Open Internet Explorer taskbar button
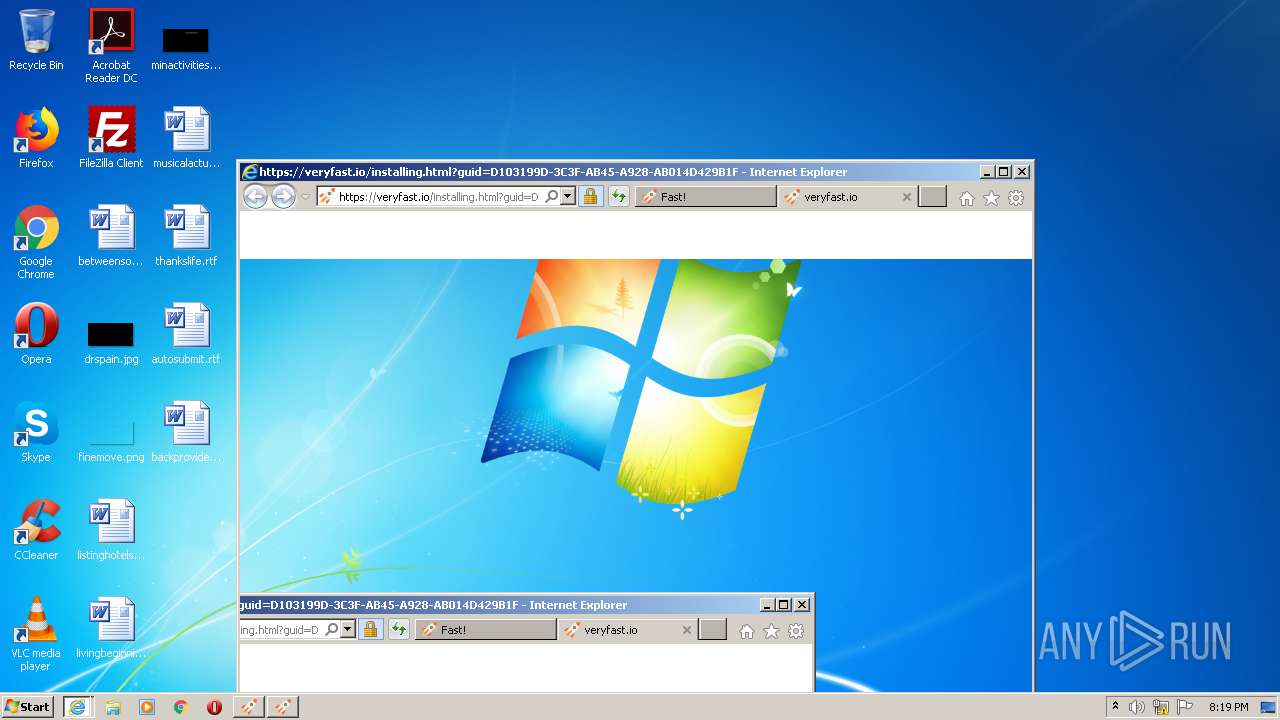1280x720 pixels. click(x=77, y=706)
